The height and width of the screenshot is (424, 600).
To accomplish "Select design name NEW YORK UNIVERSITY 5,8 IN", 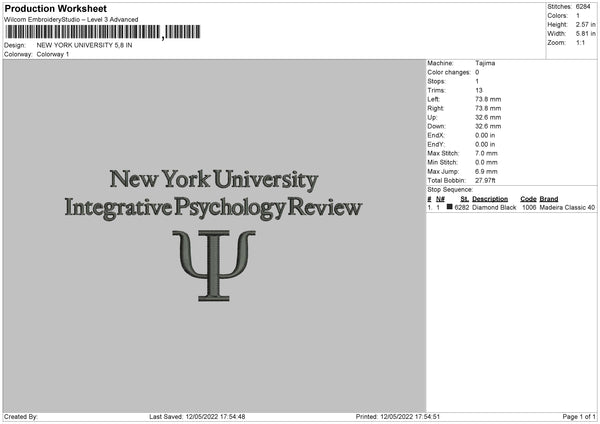I will pos(84,45).
